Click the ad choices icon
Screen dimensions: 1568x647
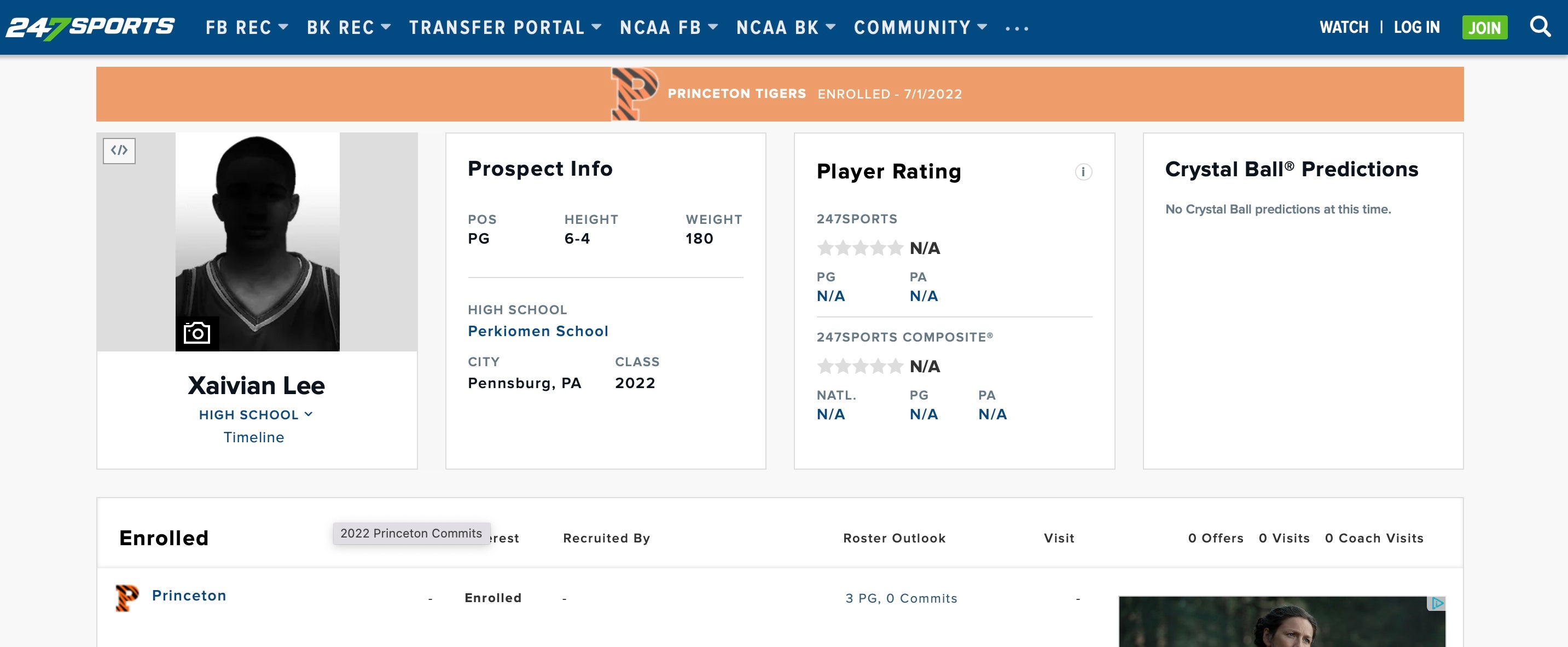point(1437,603)
